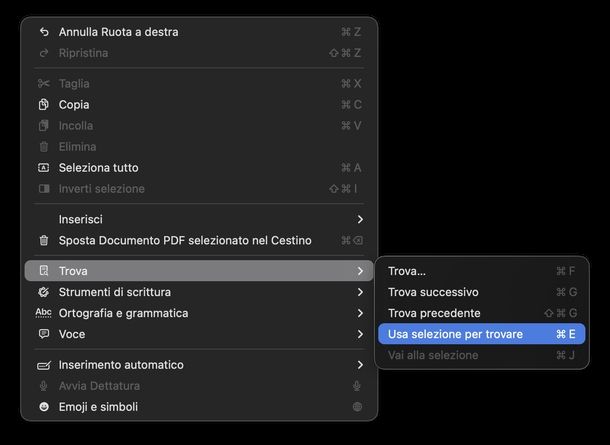610x445 pixels.
Task: Click the Trova search document icon
Action: click(x=43, y=271)
